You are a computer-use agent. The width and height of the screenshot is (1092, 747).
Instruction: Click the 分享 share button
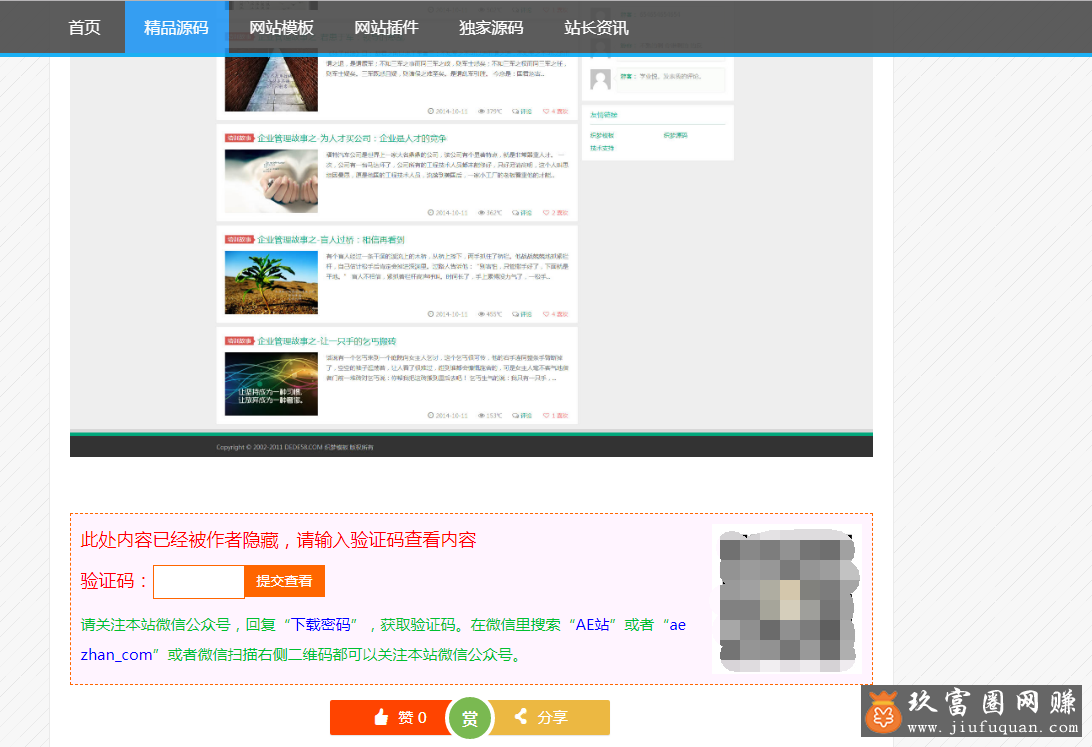(x=549, y=717)
